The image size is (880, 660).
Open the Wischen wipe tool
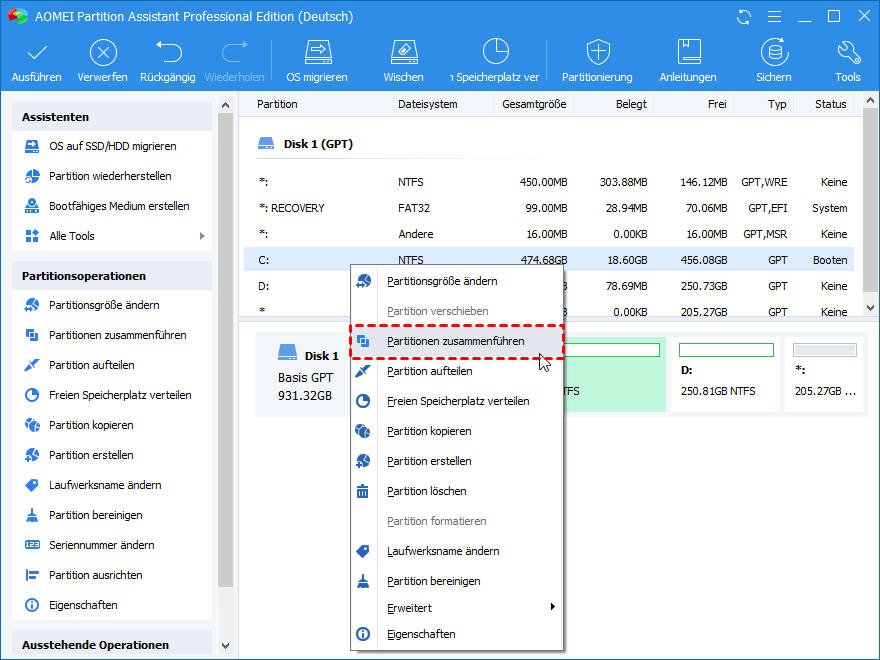tap(404, 61)
